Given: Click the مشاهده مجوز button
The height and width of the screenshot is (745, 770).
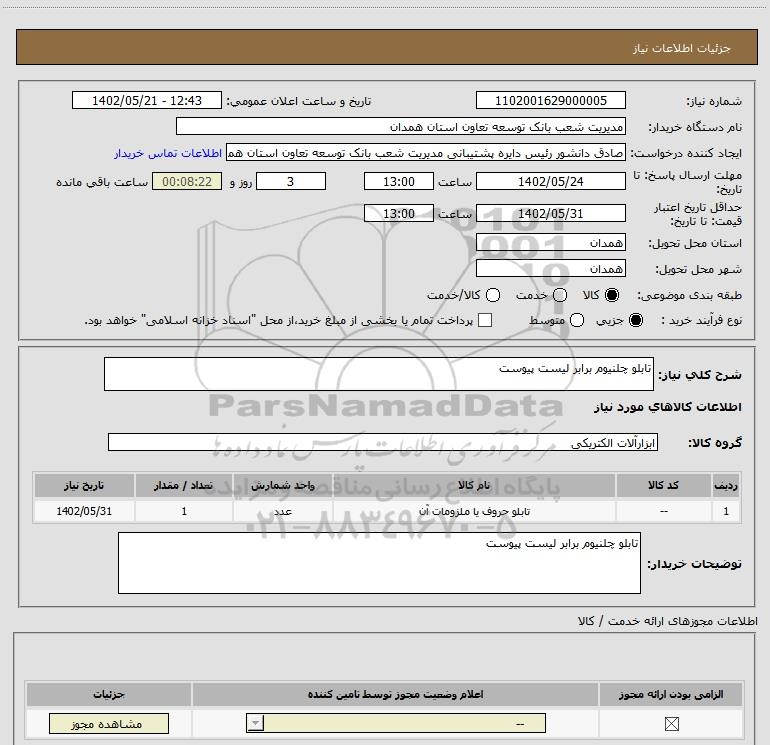Looking at the screenshot, I should pos(109,723).
